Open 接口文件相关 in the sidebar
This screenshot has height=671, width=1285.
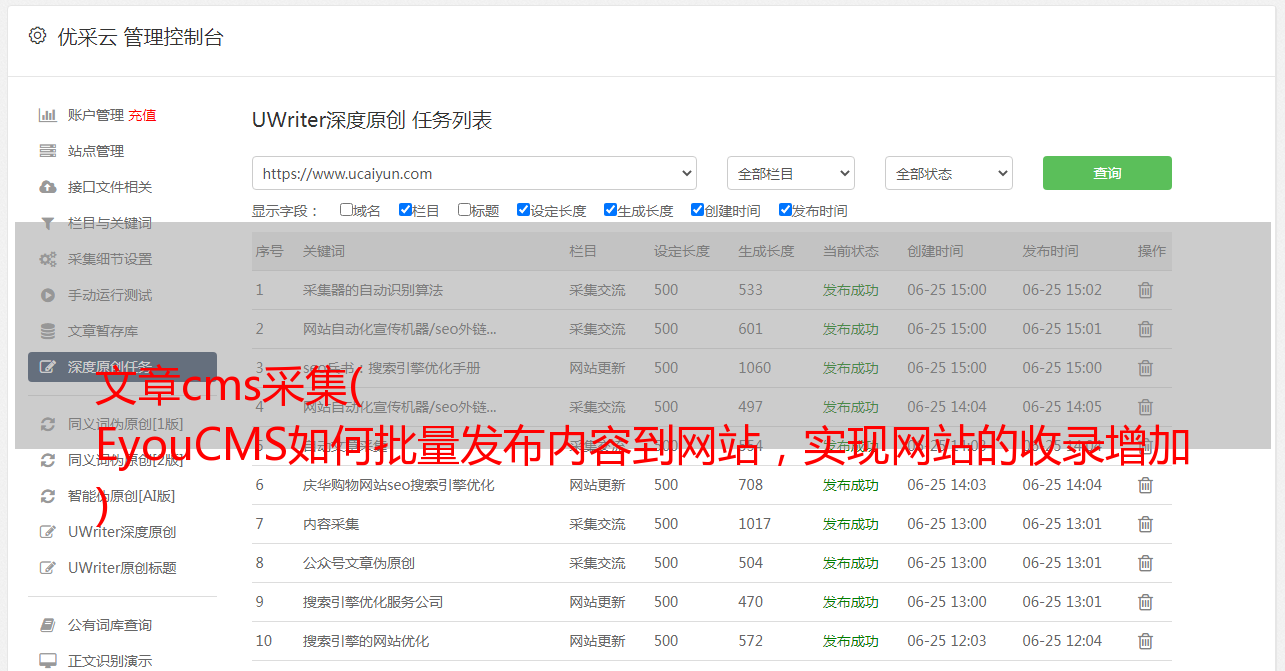click(110, 187)
